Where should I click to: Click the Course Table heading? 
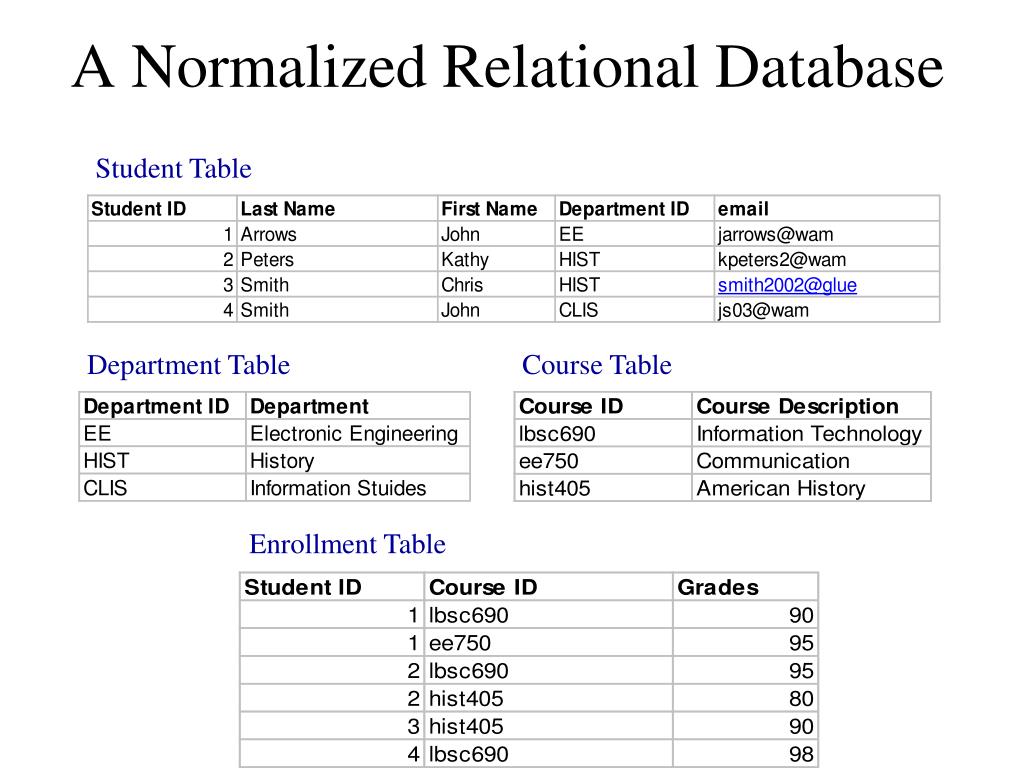[596, 365]
